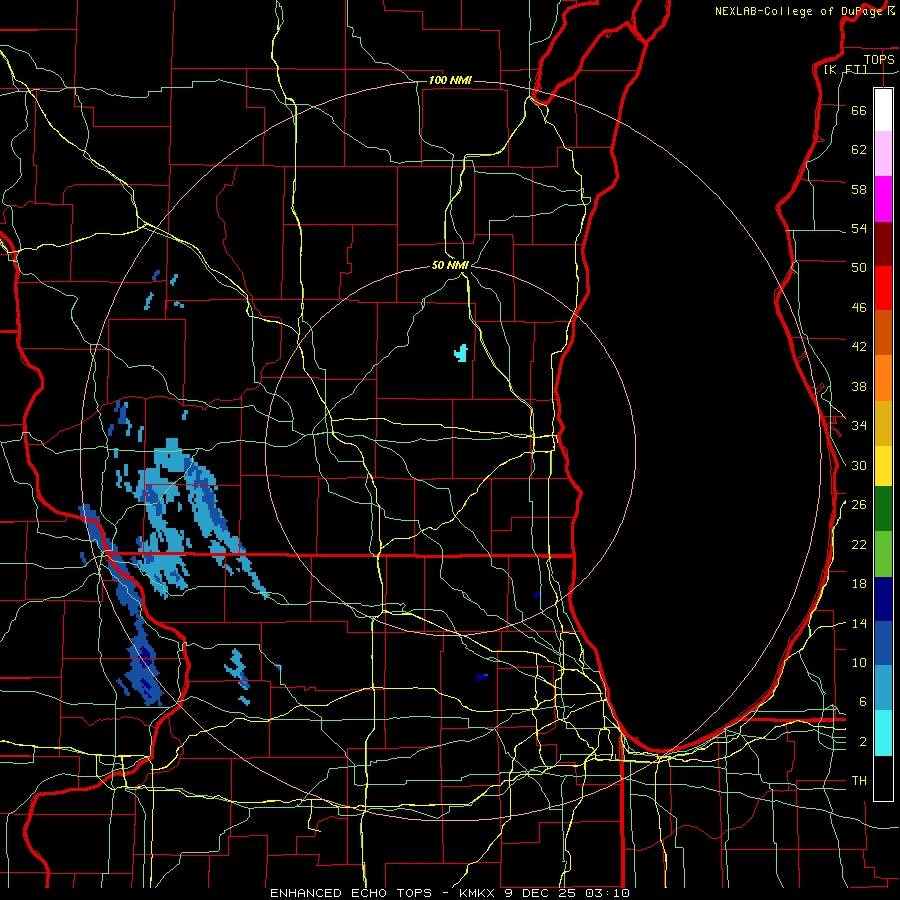Click the legend value "14"
The image size is (900, 900).
[x=859, y=623]
